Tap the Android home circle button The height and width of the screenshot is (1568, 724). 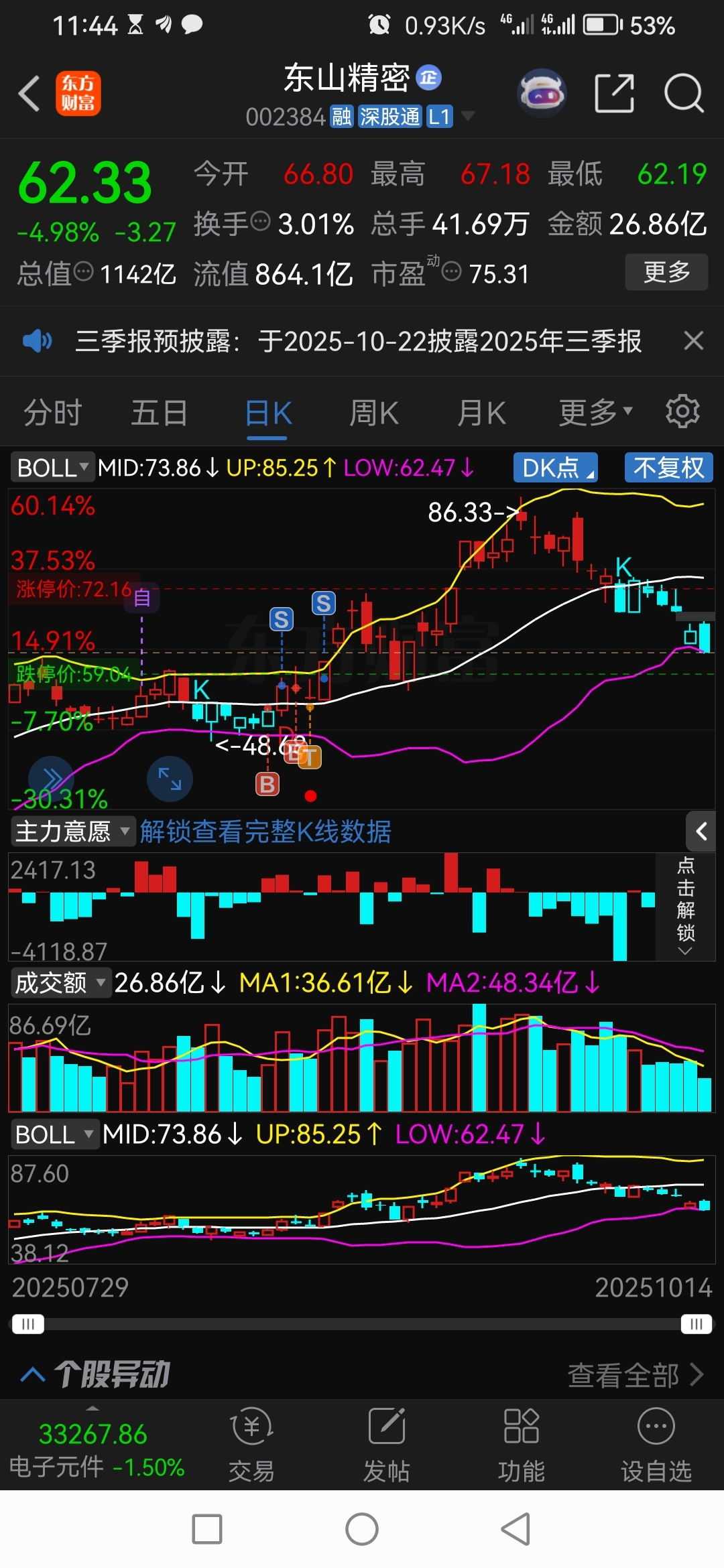362,1529
